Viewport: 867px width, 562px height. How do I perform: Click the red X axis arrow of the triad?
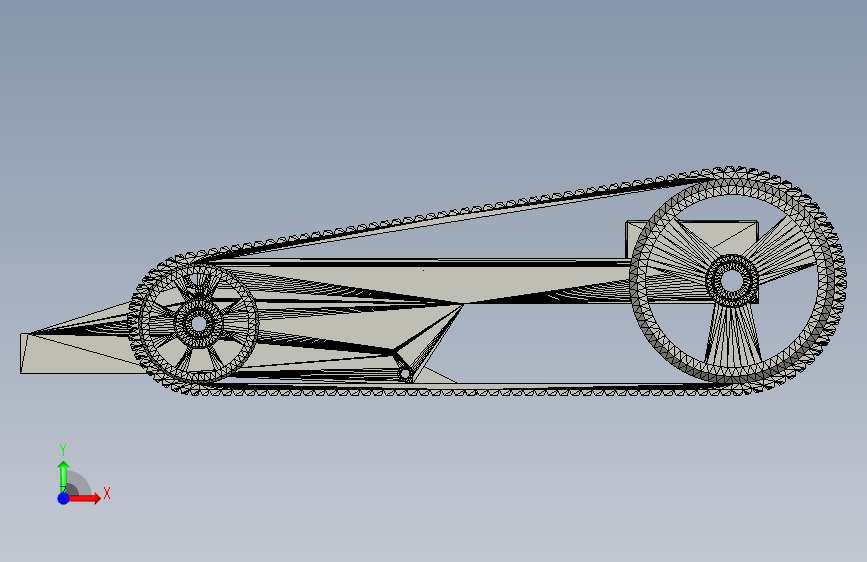pyautogui.click(x=84, y=498)
